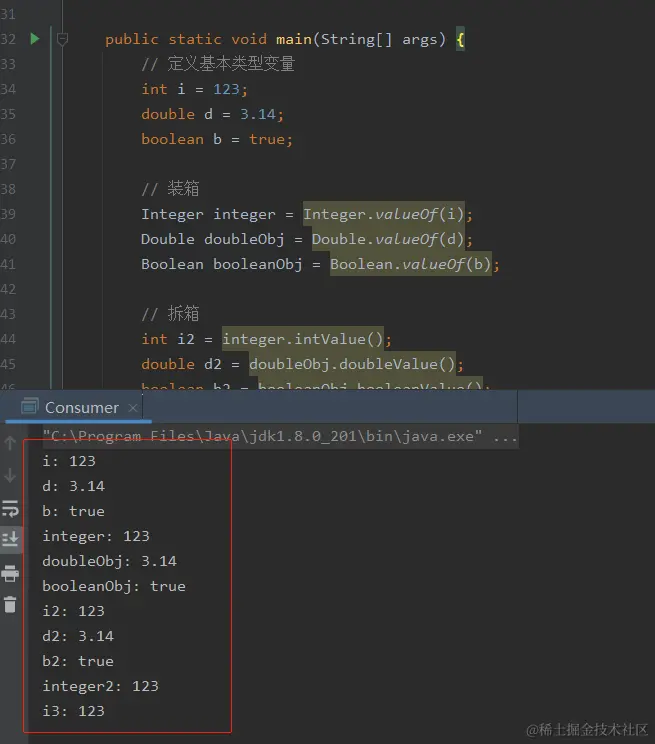Click integer.intValue() expression
This screenshot has width=655, height=744.
pos(303,339)
